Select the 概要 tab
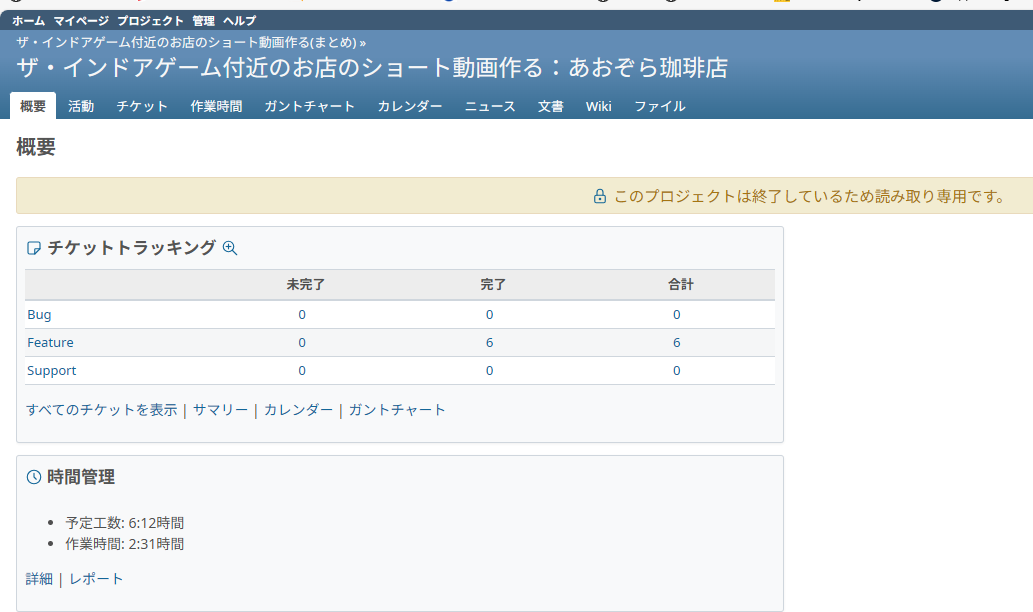The height and width of the screenshot is (612, 1033). click(x=33, y=106)
